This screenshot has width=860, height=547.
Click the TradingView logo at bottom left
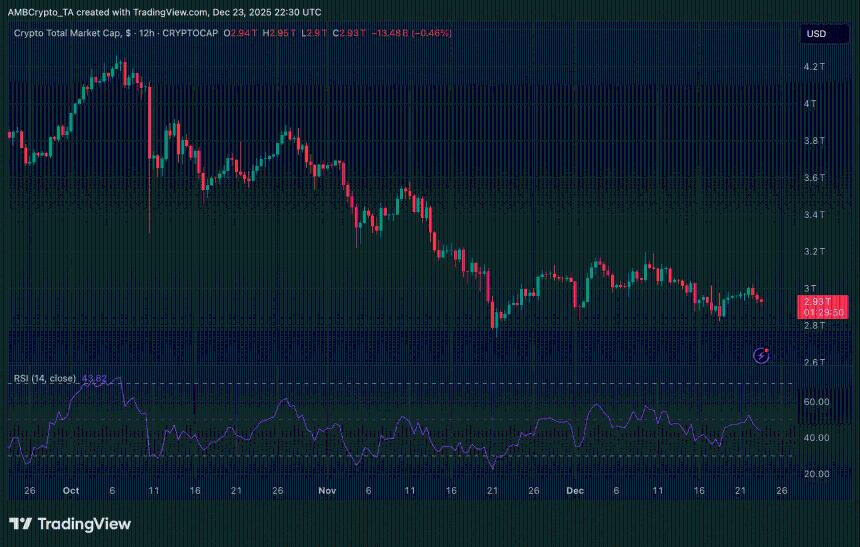70,524
